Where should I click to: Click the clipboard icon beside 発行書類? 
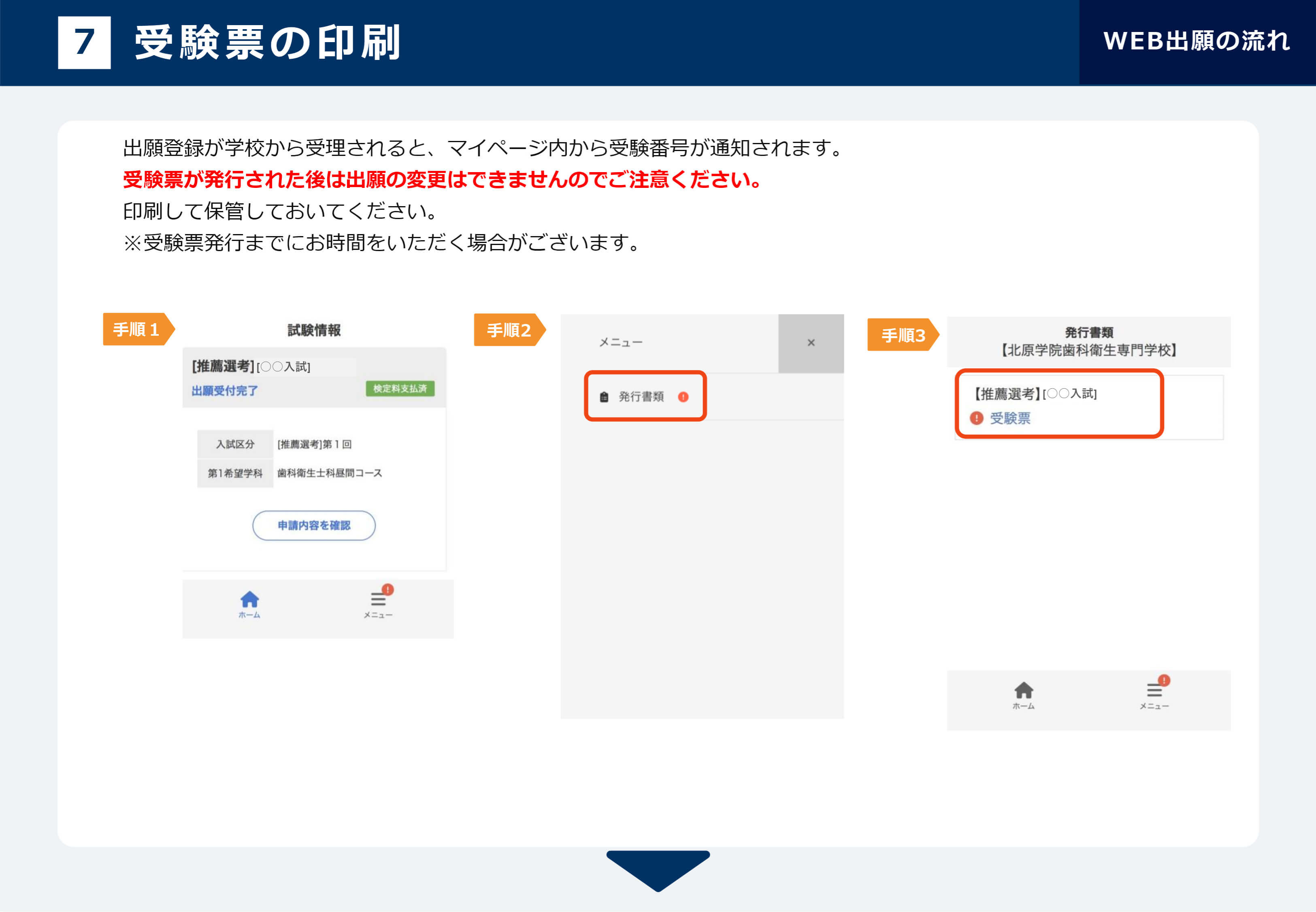point(604,397)
